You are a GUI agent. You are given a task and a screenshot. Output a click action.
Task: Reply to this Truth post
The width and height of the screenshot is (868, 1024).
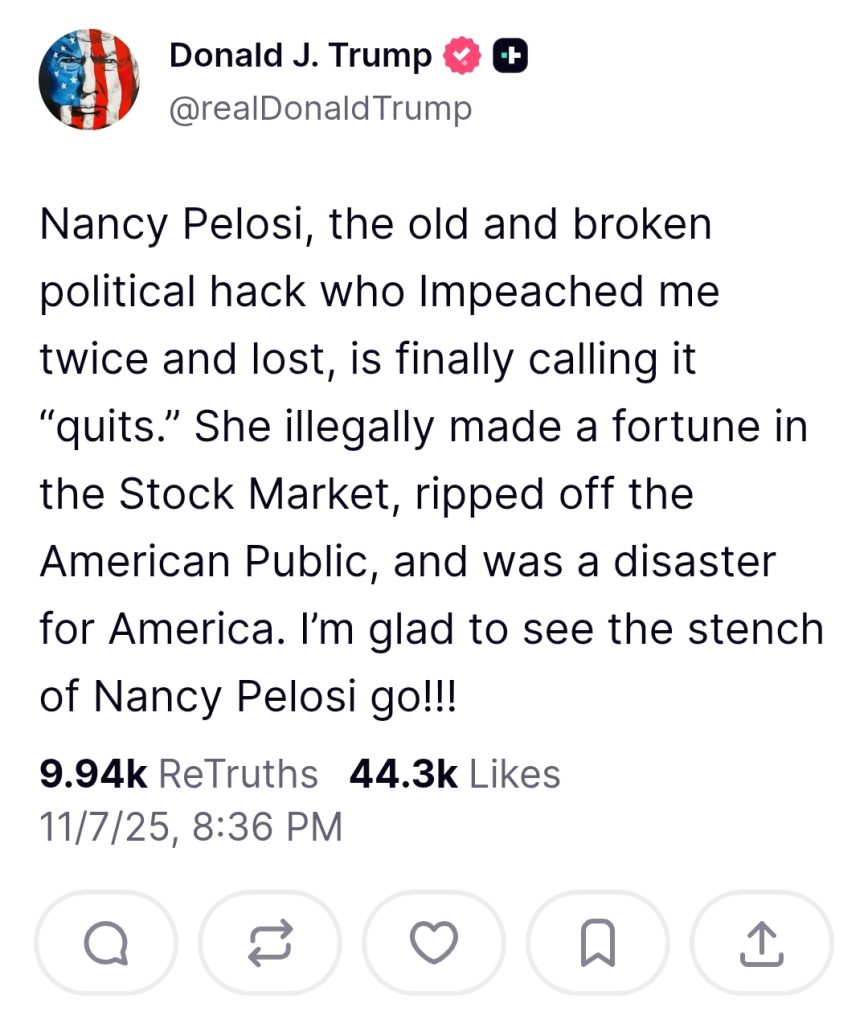point(106,941)
